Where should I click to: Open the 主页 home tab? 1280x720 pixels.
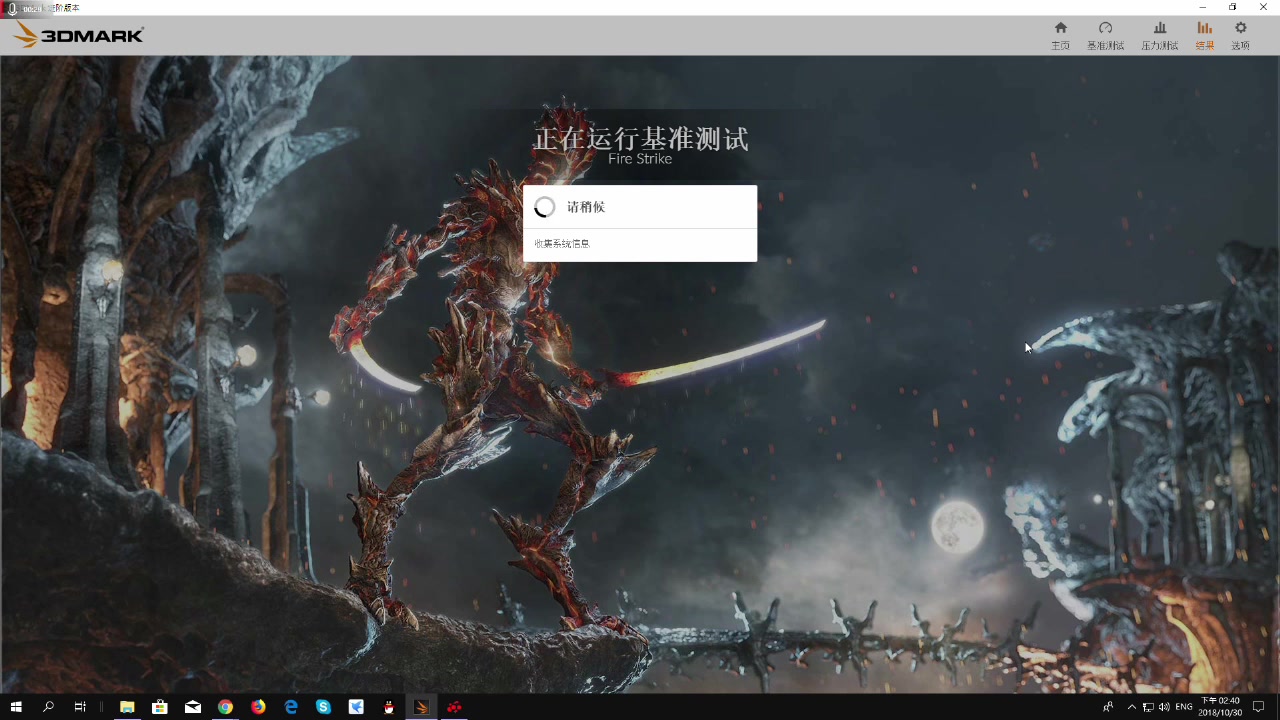point(1060,36)
